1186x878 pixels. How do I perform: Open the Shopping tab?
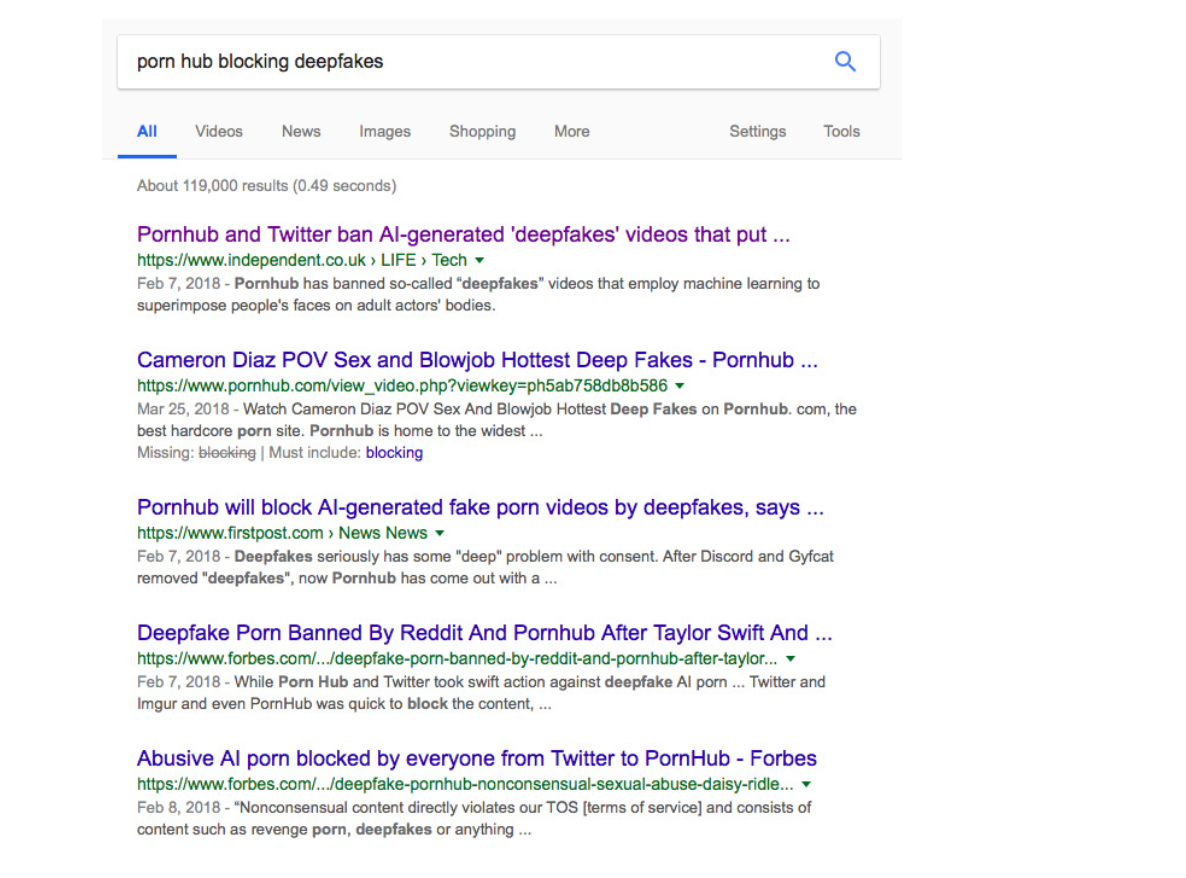point(483,132)
